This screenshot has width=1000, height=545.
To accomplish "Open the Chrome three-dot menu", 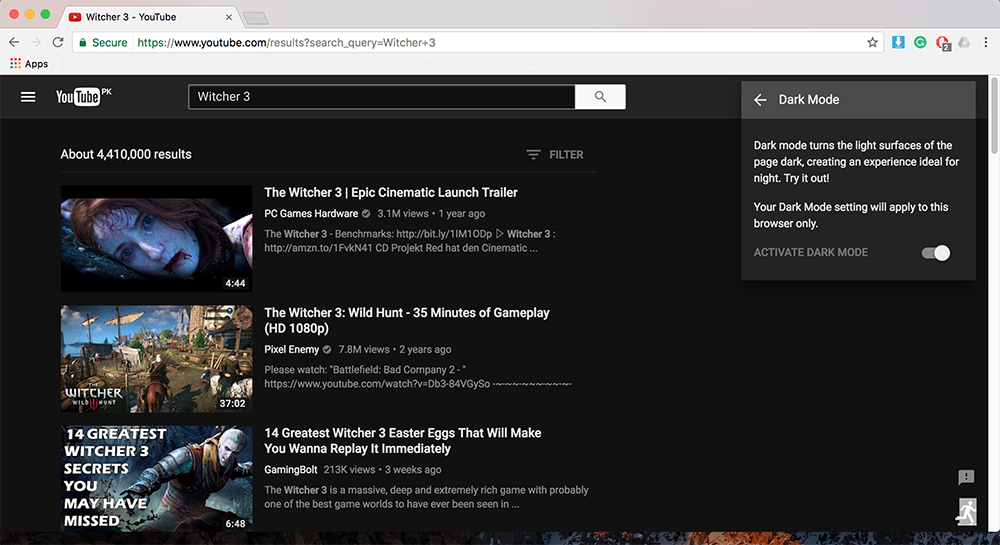I will click(986, 43).
